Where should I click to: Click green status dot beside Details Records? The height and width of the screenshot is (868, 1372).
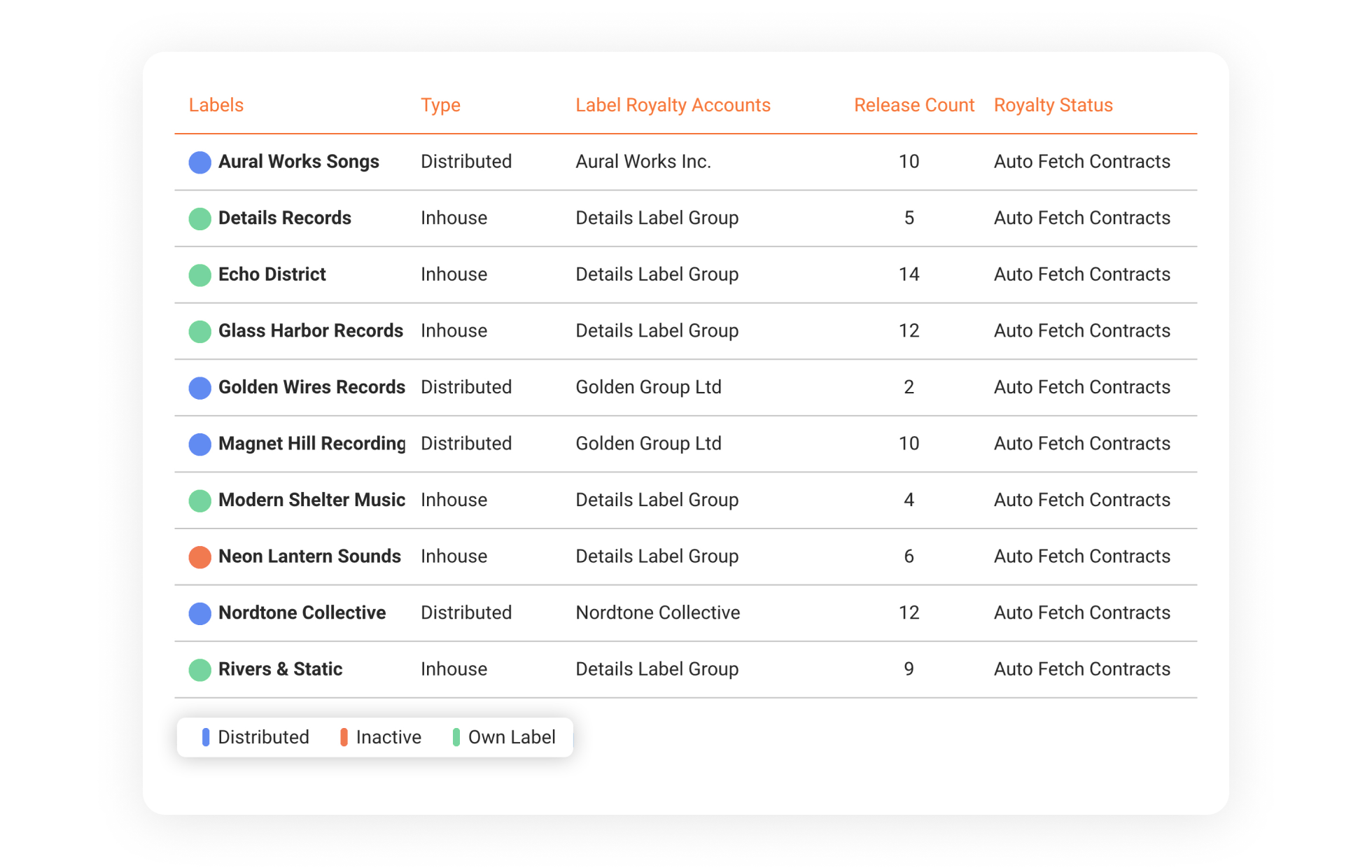pos(199,218)
